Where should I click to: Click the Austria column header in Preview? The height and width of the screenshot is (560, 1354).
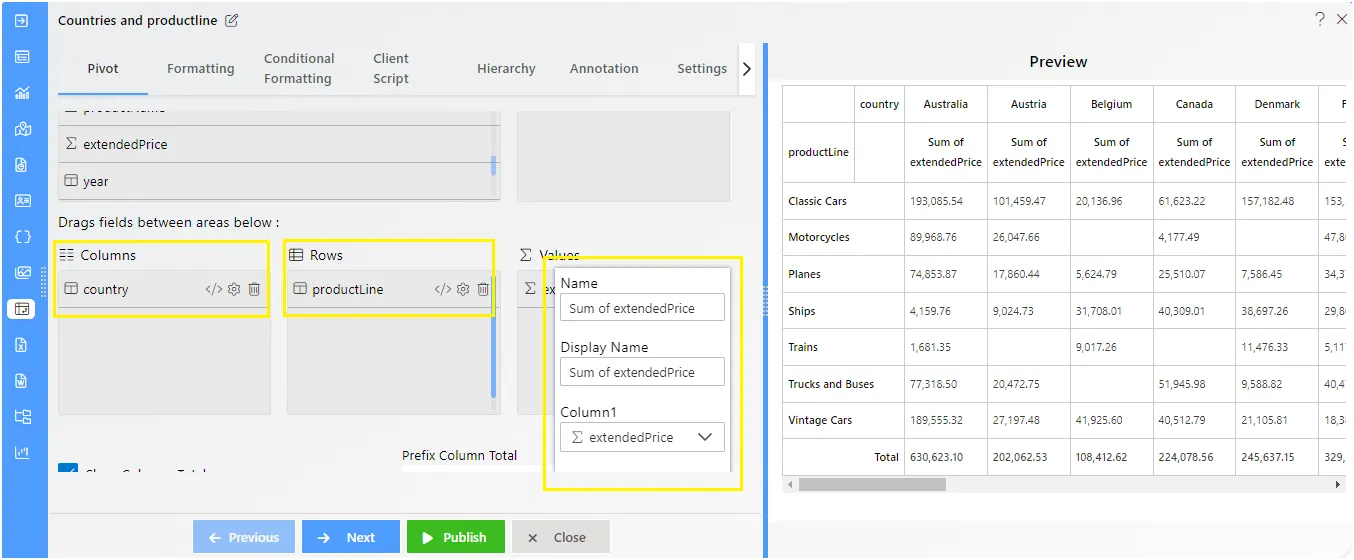(x=1029, y=104)
